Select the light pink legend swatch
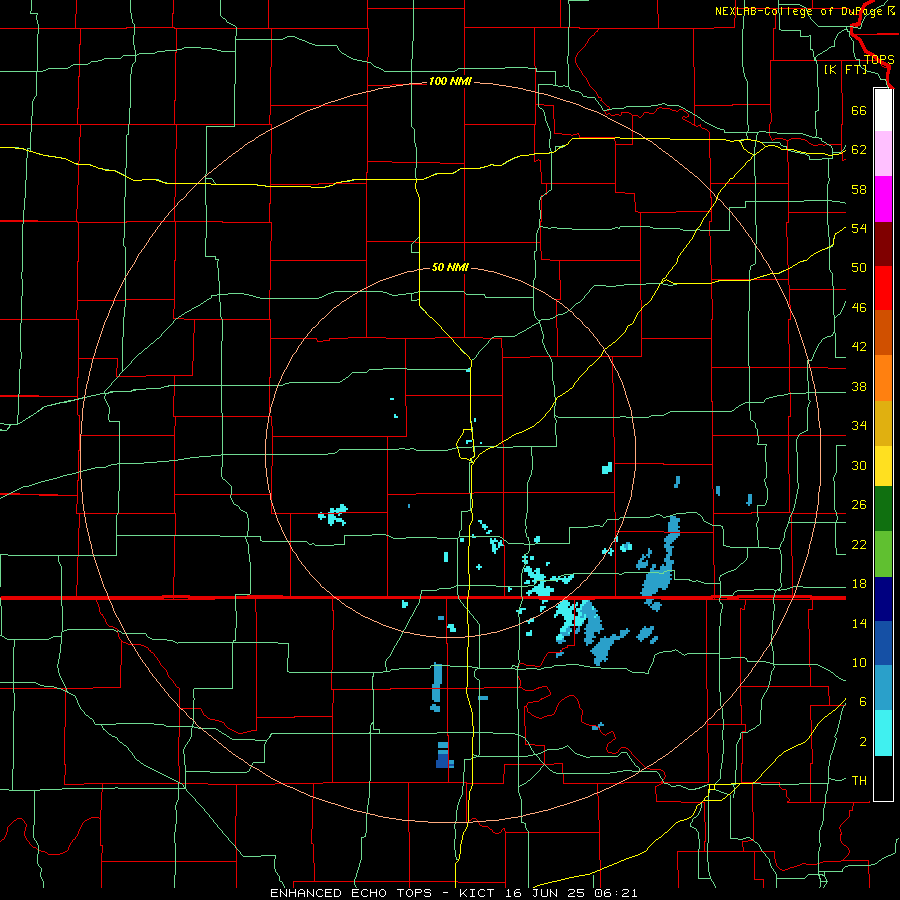Screen dimensions: 900x900 tap(883, 154)
